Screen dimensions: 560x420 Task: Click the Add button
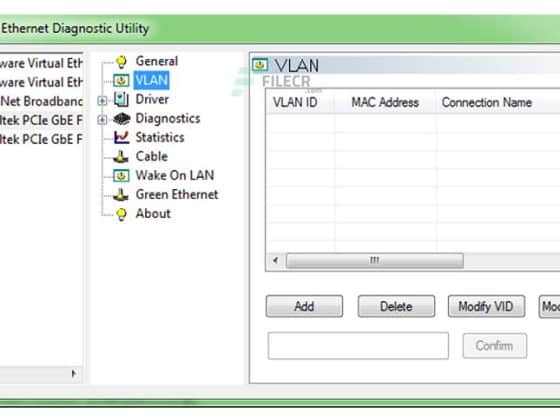click(x=304, y=306)
